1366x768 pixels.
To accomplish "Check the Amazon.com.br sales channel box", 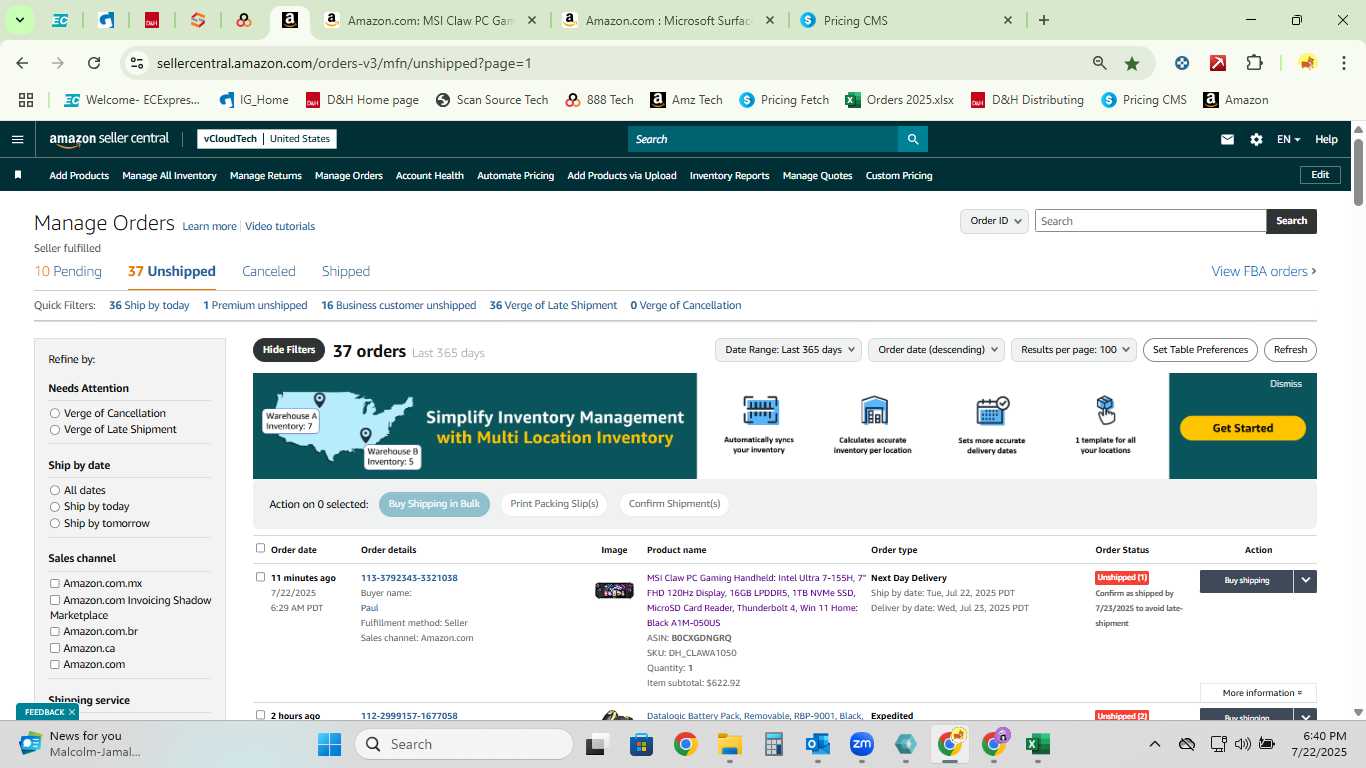I will (x=55, y=631).
